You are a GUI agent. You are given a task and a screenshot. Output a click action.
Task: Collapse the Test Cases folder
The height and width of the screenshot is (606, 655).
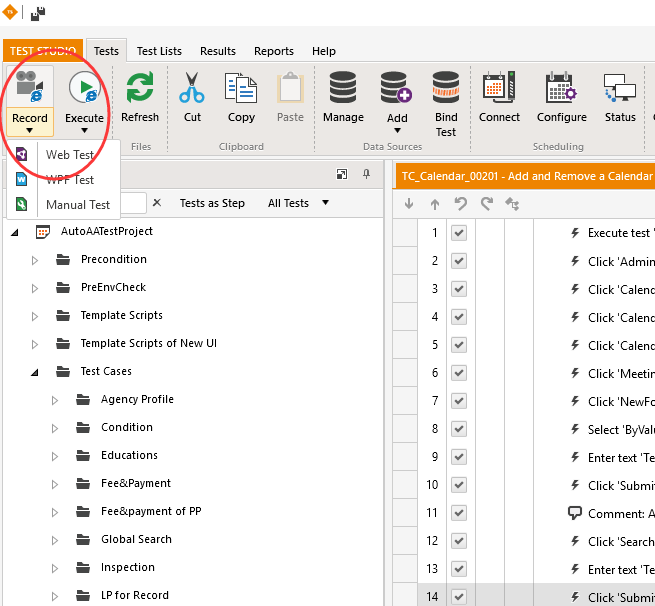tap(35, 372)
